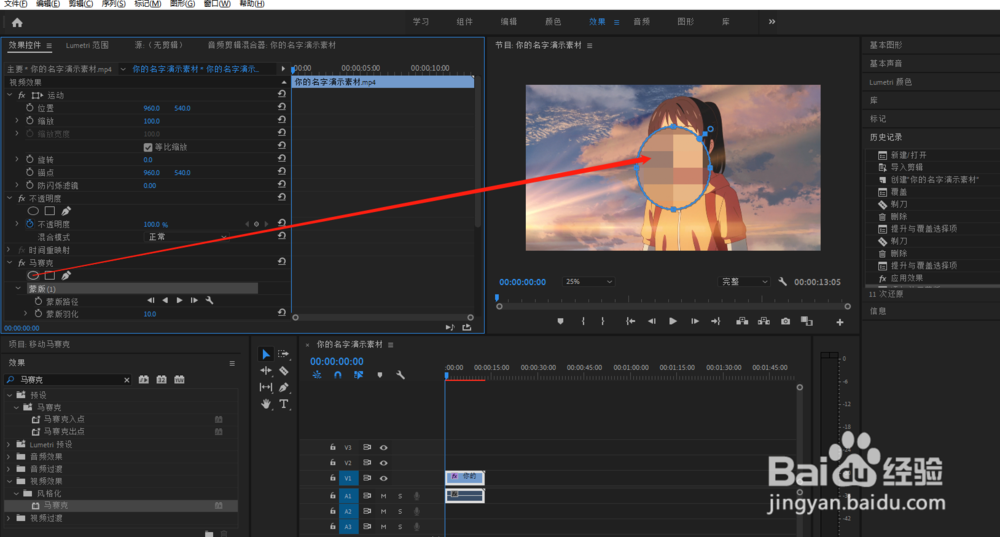Select the ellipse mask tool under 马赛克
Screen dimensions: 1000x537
point(33,276)
